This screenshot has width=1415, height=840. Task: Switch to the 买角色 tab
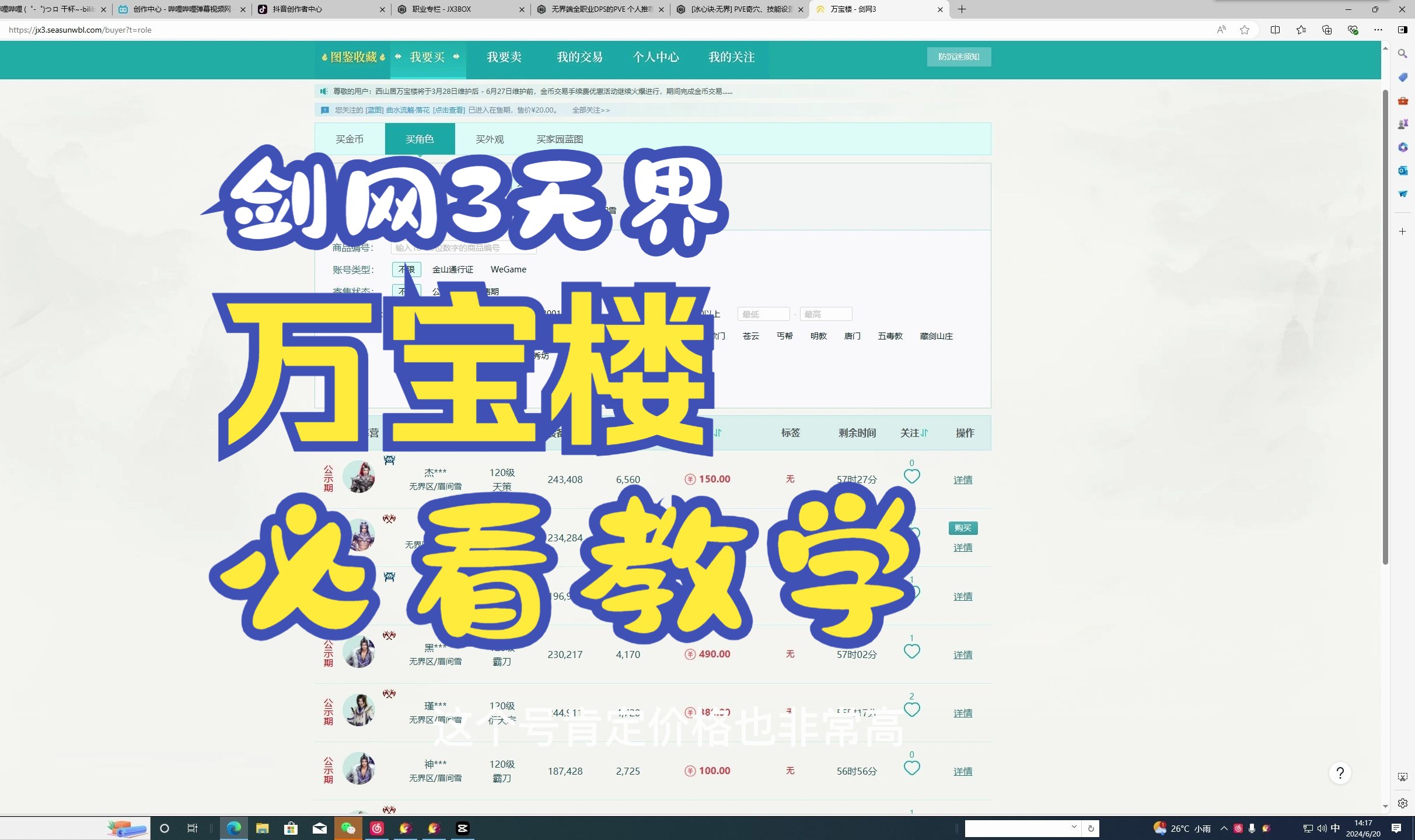[420, 139]
